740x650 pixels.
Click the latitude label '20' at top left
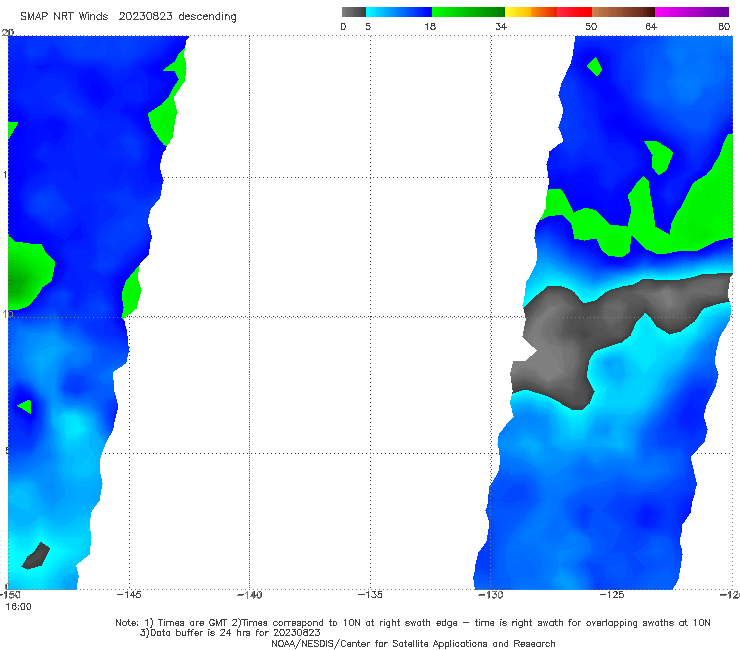click(x=8, y=32)
